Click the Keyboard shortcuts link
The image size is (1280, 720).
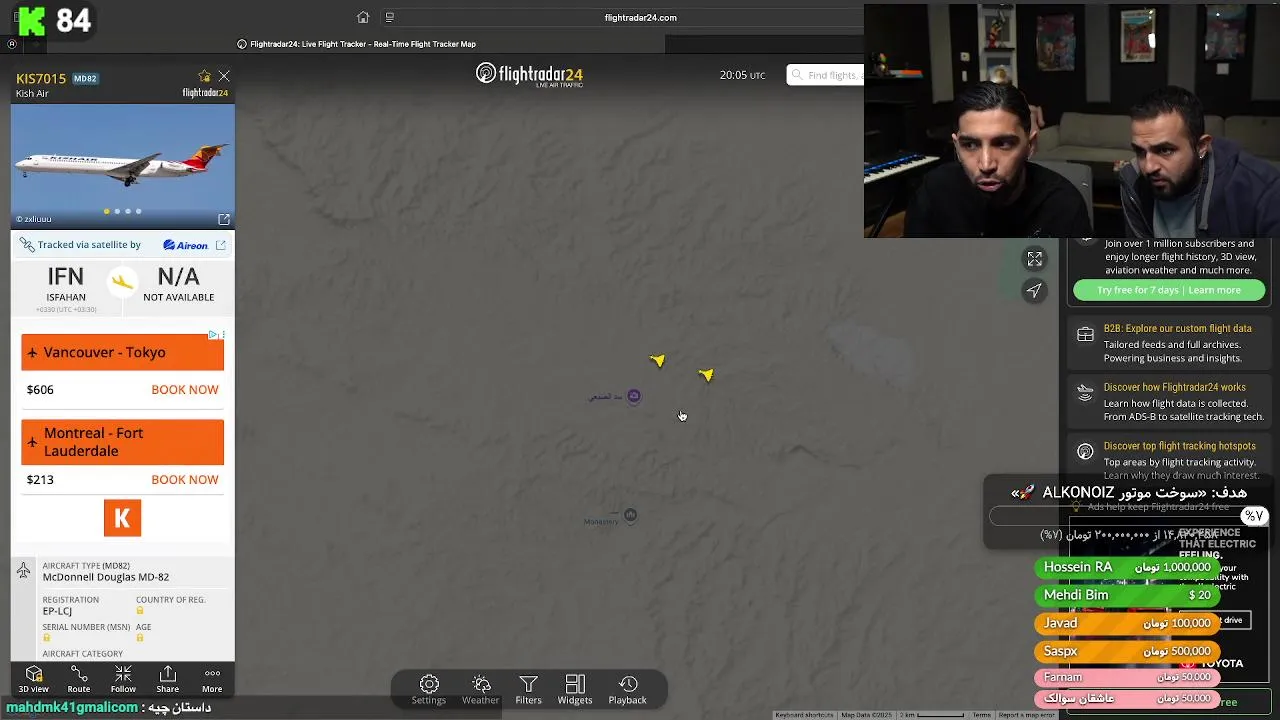804,715
